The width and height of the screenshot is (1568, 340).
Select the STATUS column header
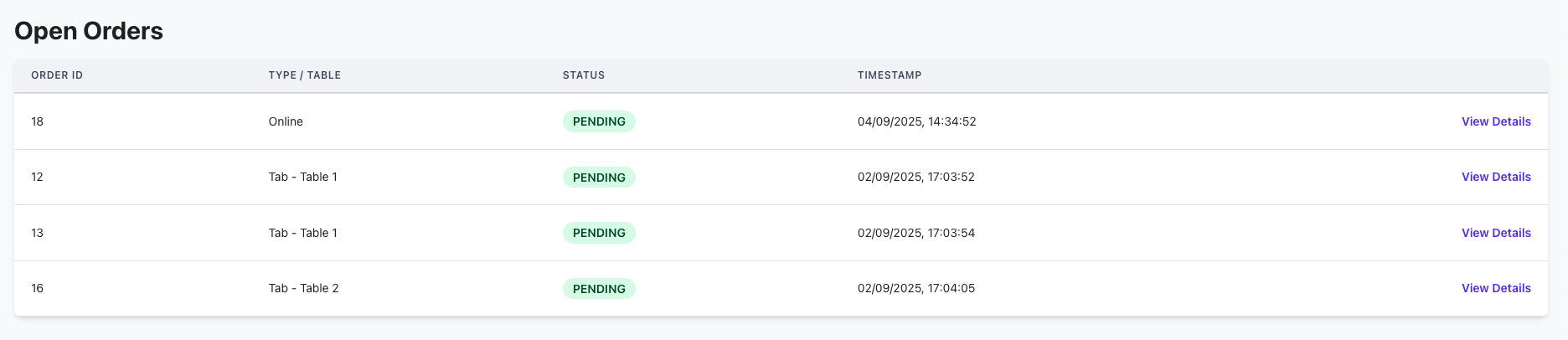584,75
